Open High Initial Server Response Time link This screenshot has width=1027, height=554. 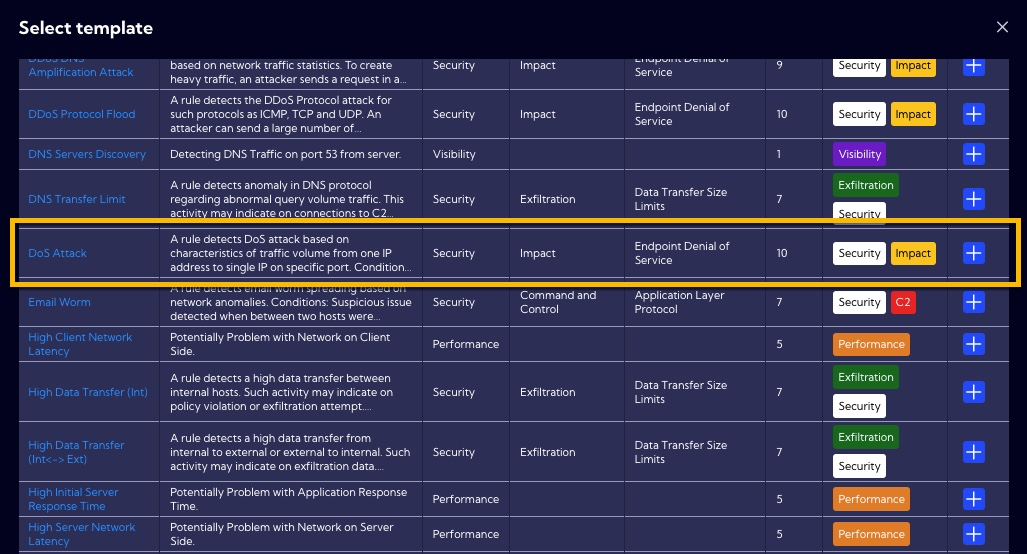click(x=73, y=500)
